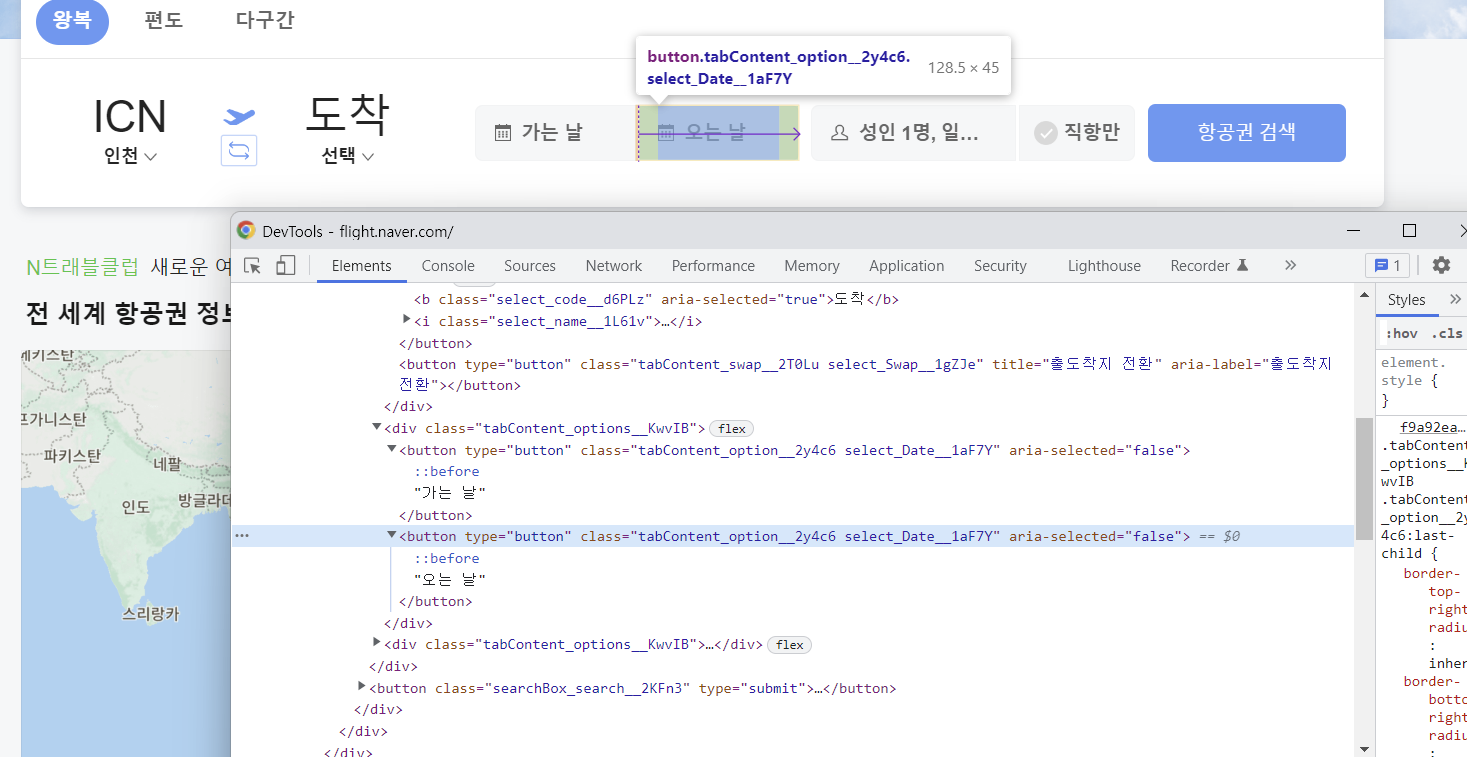Open DevTools settings gear
The width and height of the screenshot is (1467, 757).
(1441, 265)
